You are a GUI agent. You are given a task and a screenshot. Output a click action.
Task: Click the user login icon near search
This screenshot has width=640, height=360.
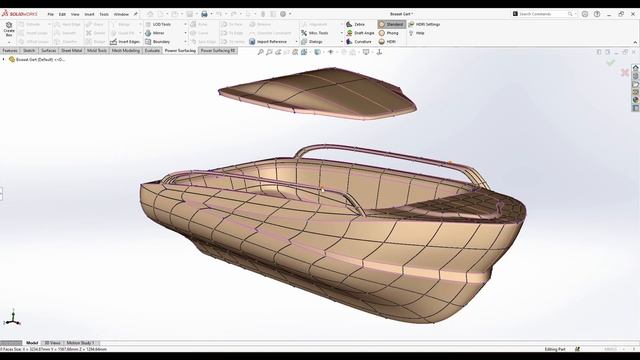tap(585, 14)
